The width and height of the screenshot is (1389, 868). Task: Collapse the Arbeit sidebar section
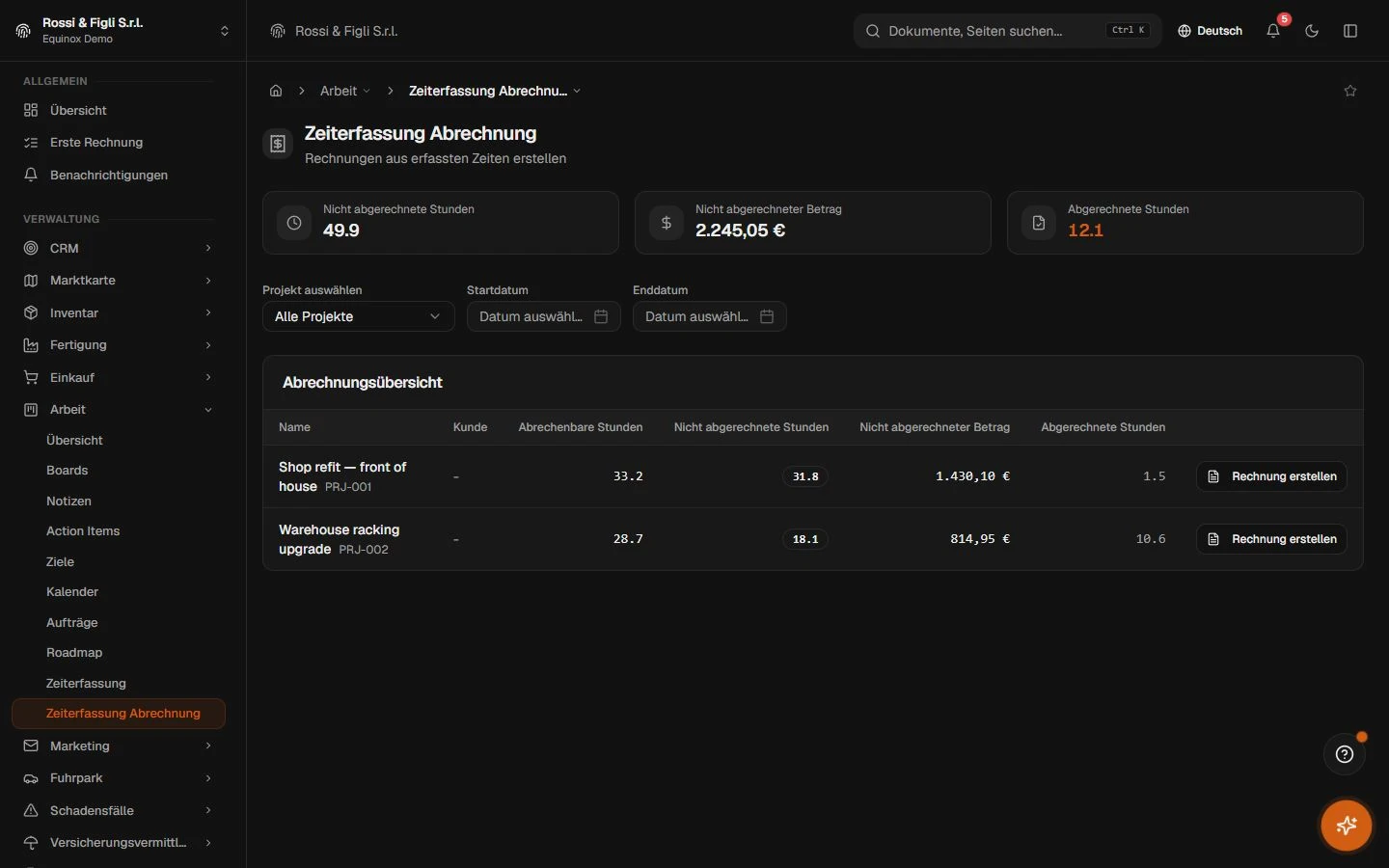click(119, 410)
